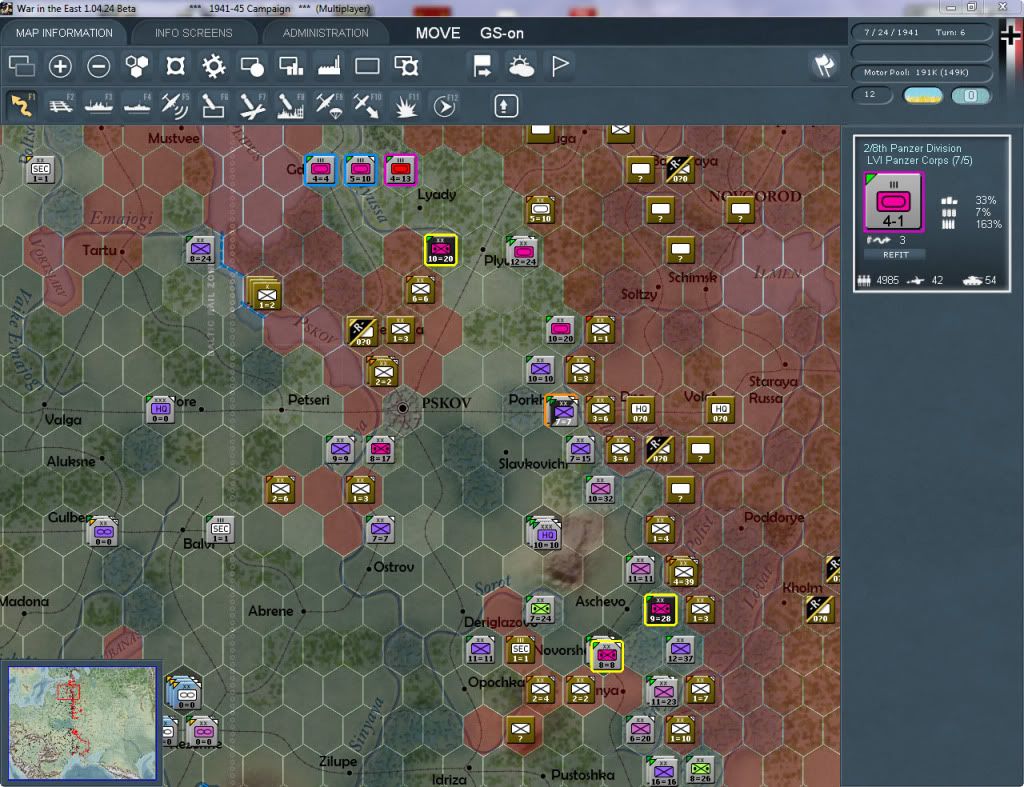The image size is (1024, 787).
Task: Click the rectangle with gear overlay icon
Action: tap(406, 66)
